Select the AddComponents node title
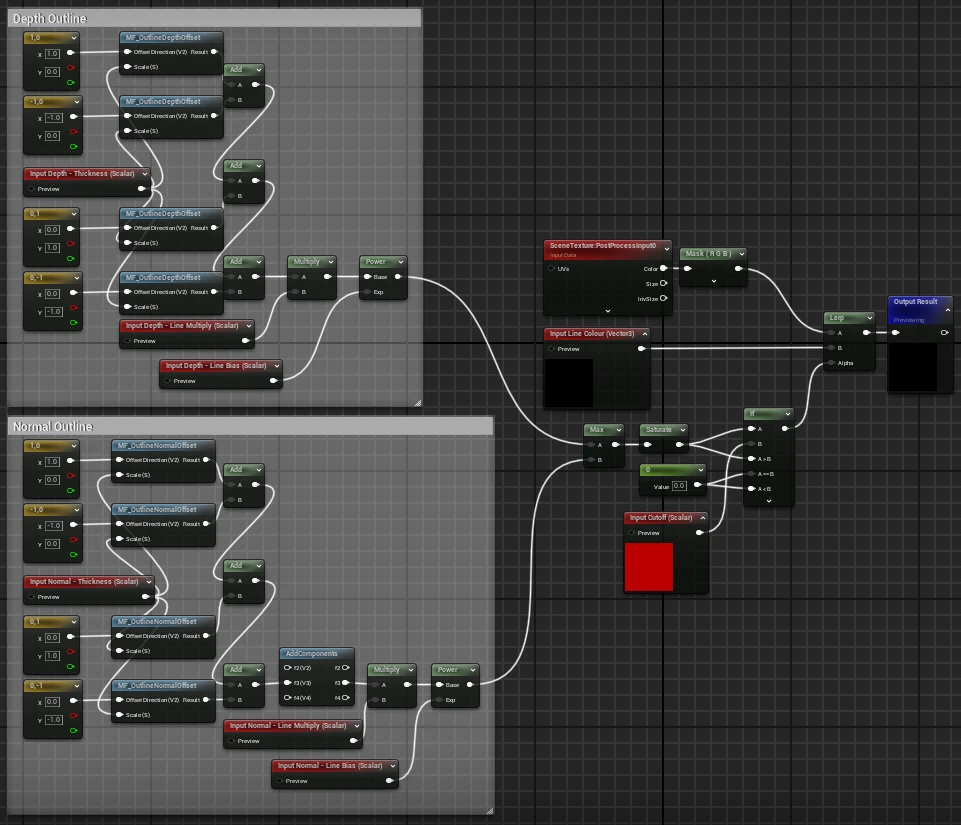 tap(311, 653)
